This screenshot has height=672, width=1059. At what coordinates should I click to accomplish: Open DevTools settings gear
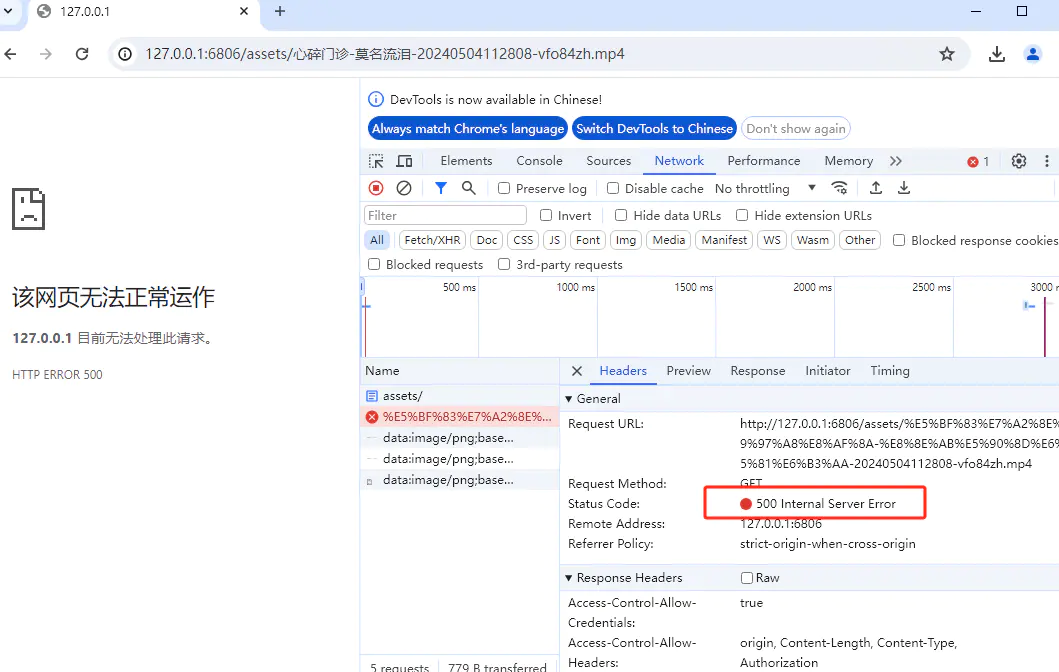pyautogui.click(x=1018, y=161)
